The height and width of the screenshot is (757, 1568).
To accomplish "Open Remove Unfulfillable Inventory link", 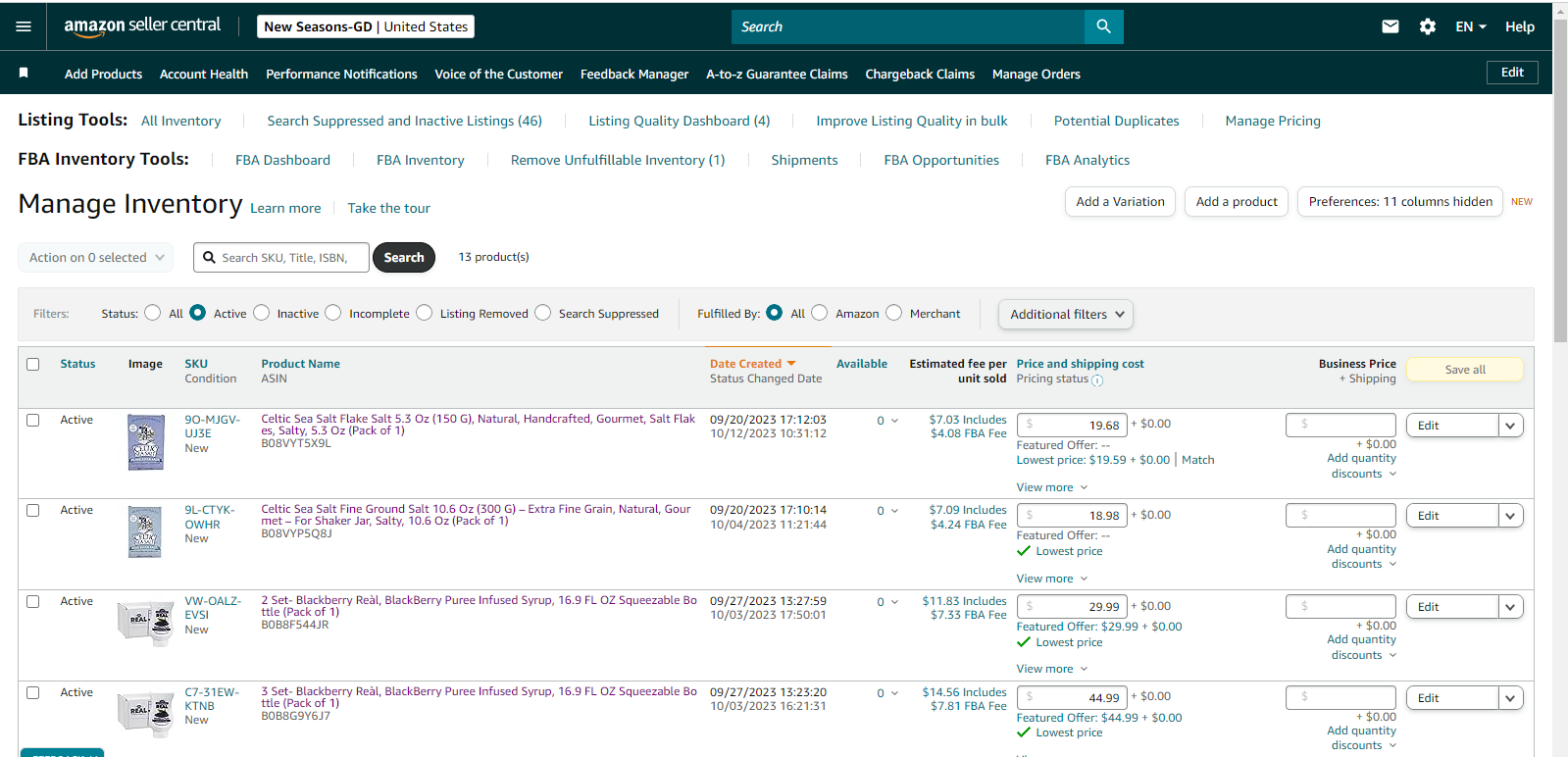I will (618, 160).
